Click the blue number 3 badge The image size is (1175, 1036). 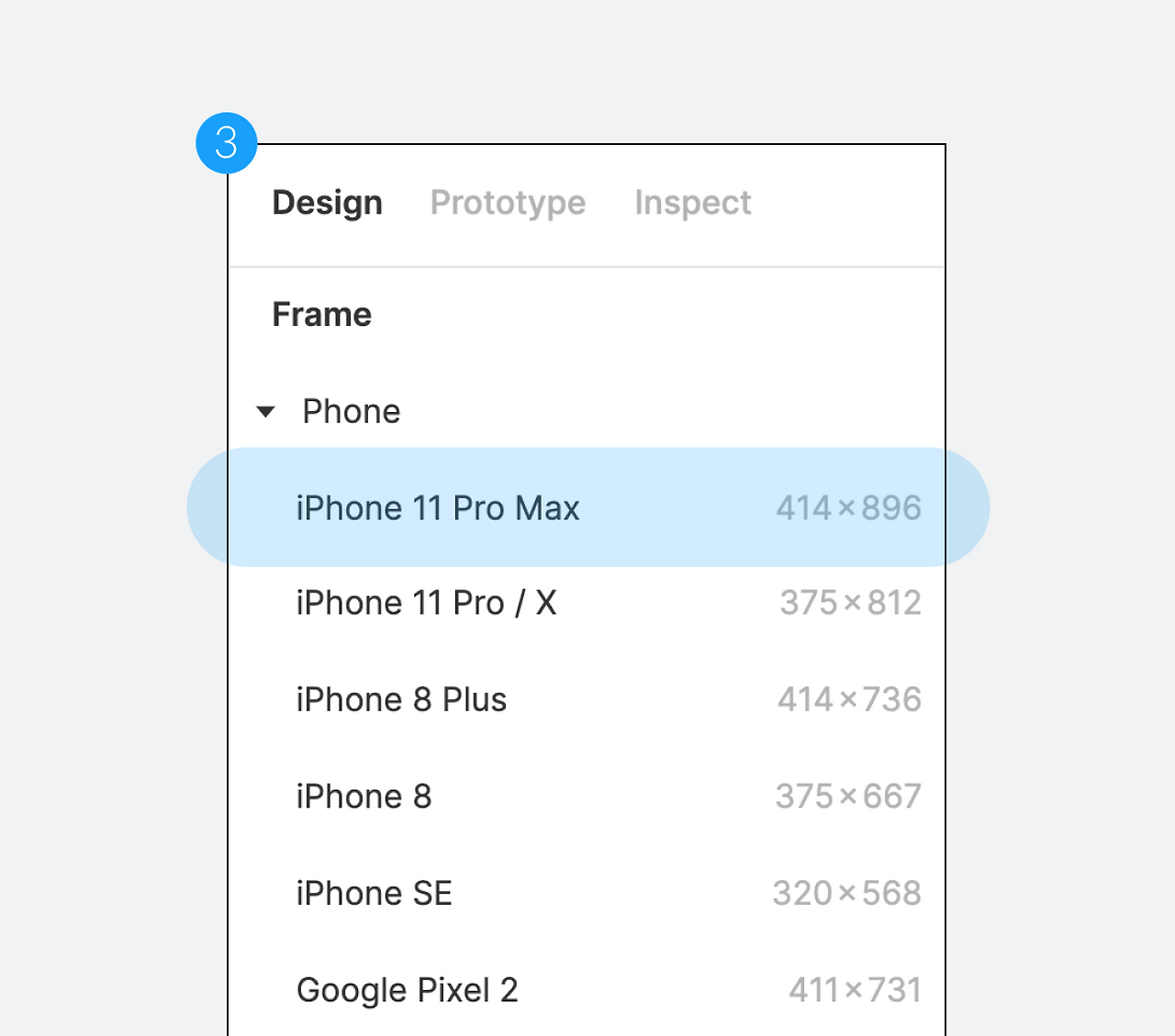point(227,143)
